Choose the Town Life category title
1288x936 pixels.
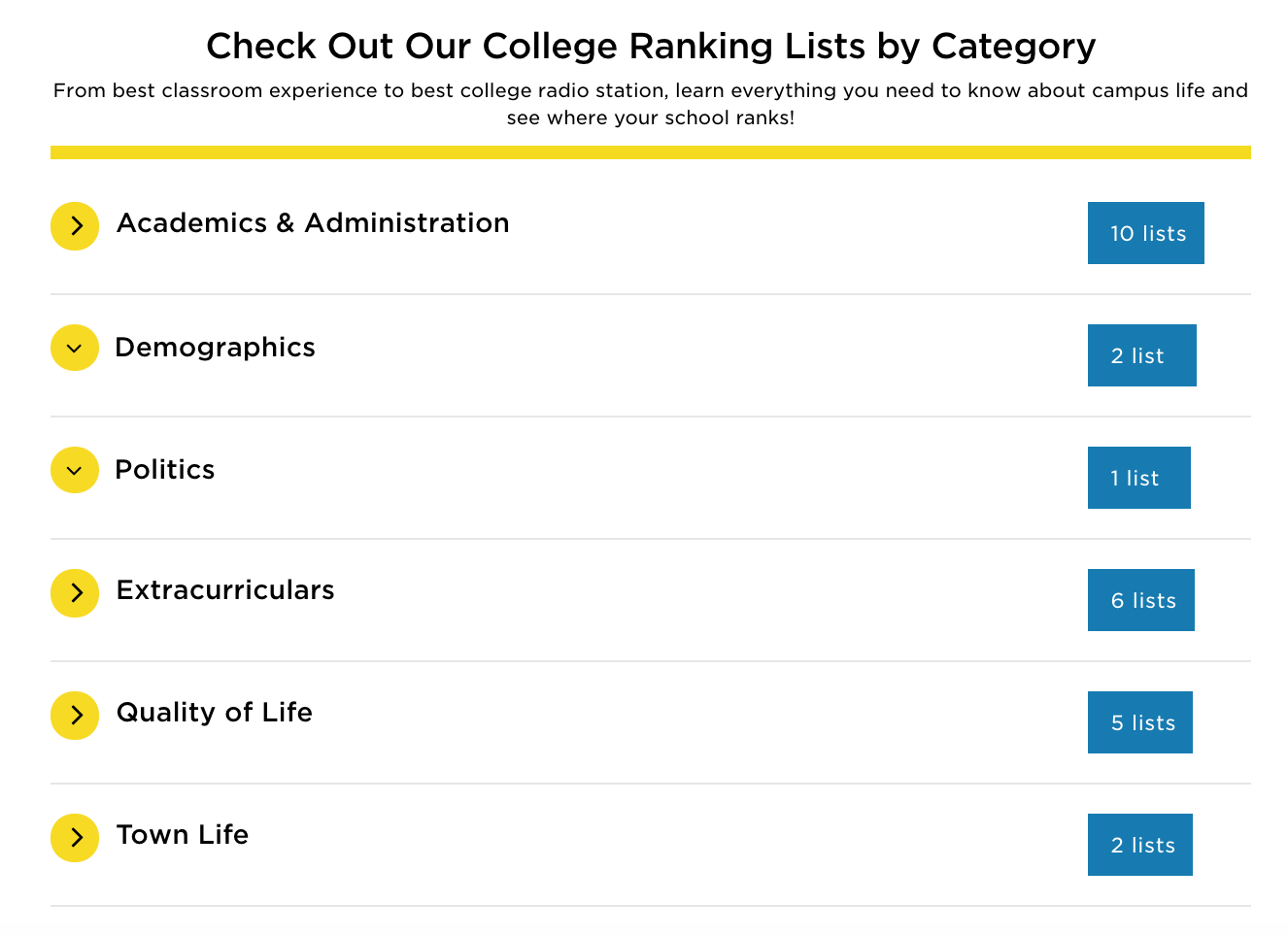click(x=183, y=835)
